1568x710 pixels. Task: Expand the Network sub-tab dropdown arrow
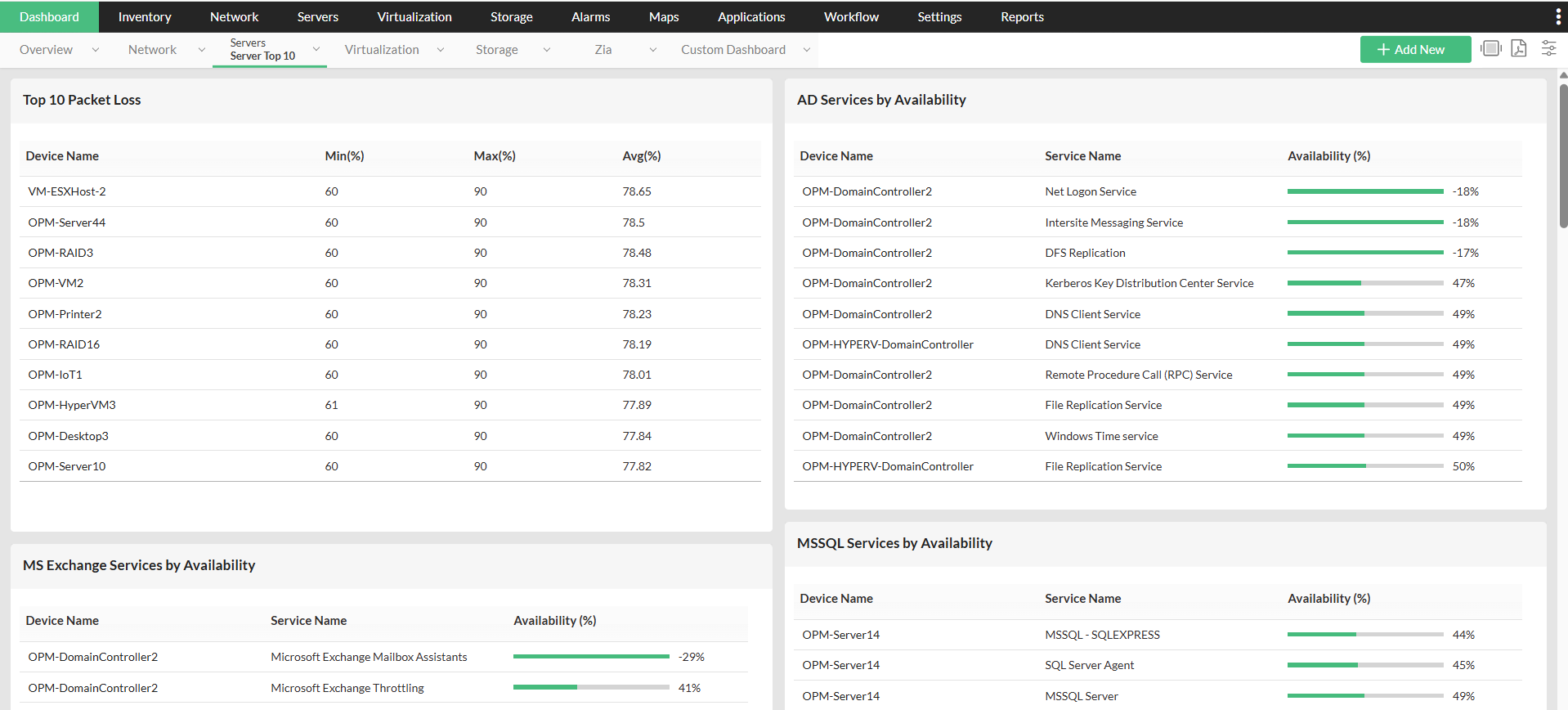(x=202, y=50)
